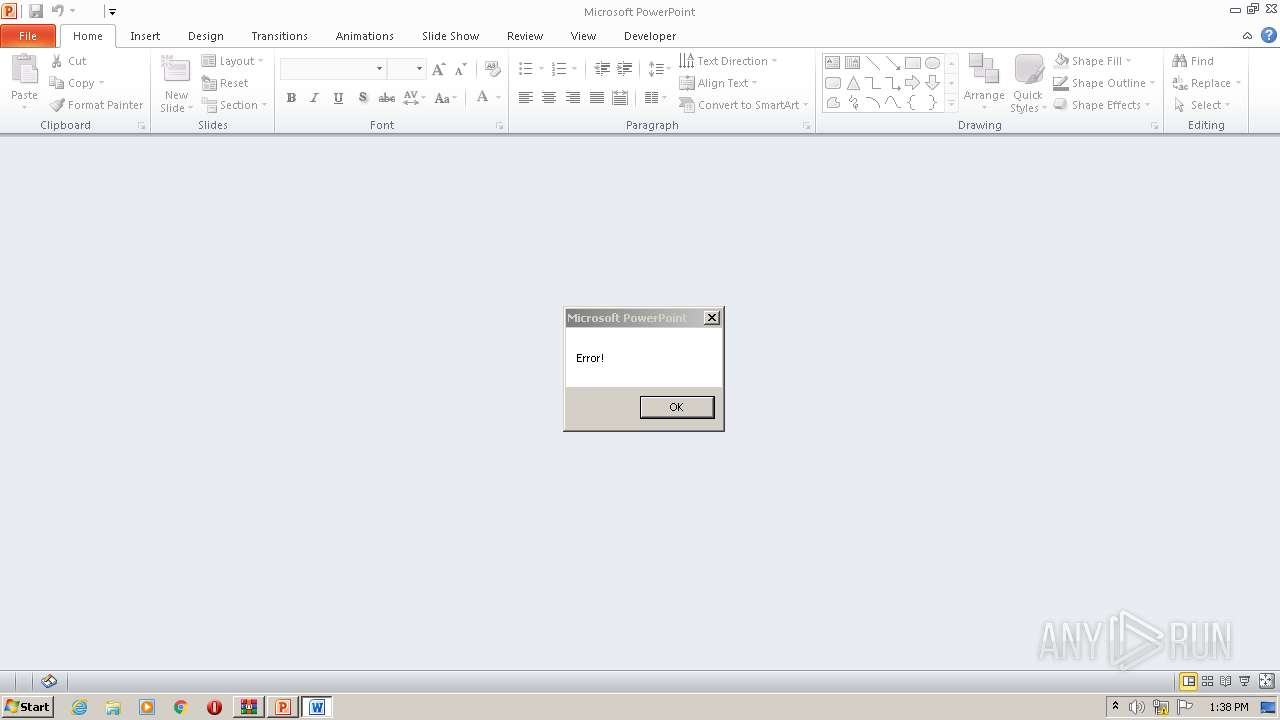
Task: Open the font size dropdown arrow
Action: [419, 69]
